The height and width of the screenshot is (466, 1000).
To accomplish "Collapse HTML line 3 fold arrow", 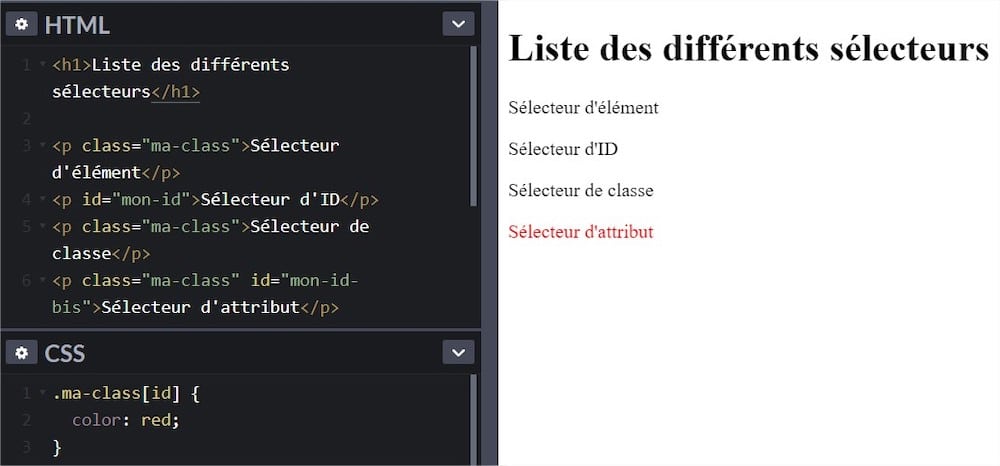I will (x=42, y=146).
